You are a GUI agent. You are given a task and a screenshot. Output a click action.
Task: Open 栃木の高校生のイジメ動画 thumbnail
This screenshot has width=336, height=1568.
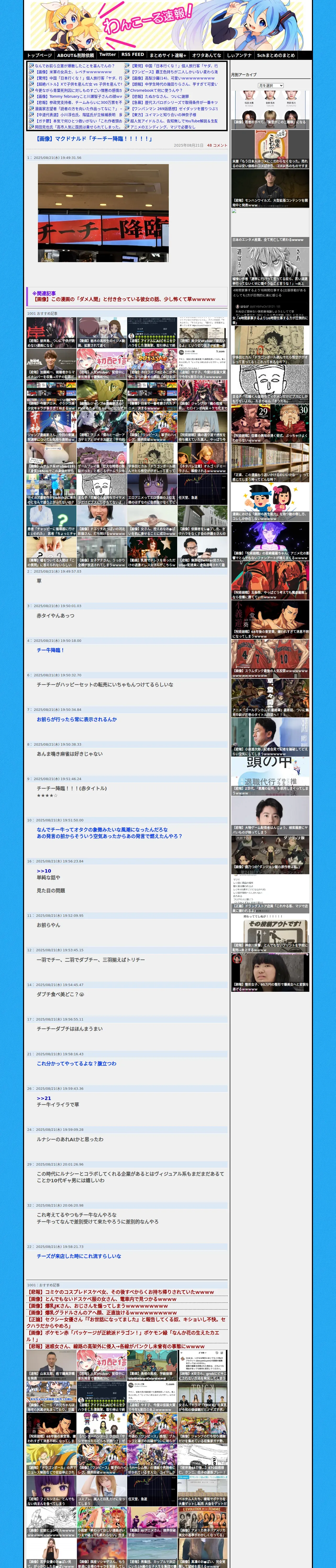point(102,332)
